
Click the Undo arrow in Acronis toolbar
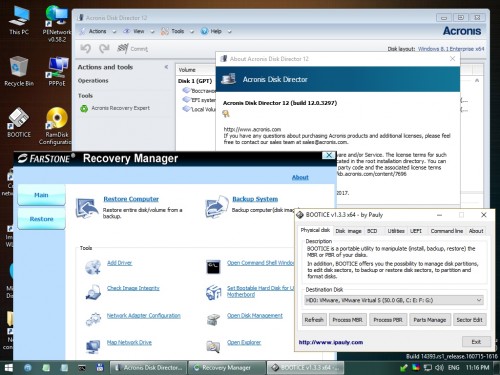click(x=85, y=49)
